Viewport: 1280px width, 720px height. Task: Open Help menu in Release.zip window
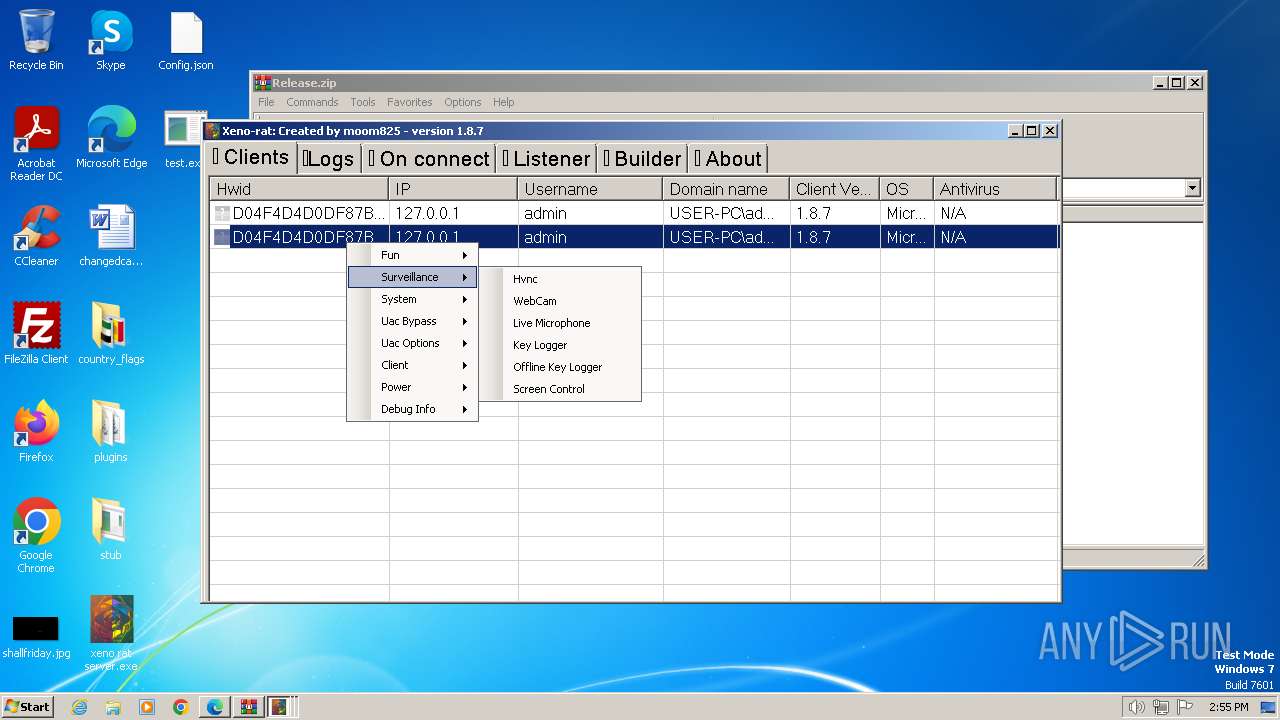click(x=504, y=102)
